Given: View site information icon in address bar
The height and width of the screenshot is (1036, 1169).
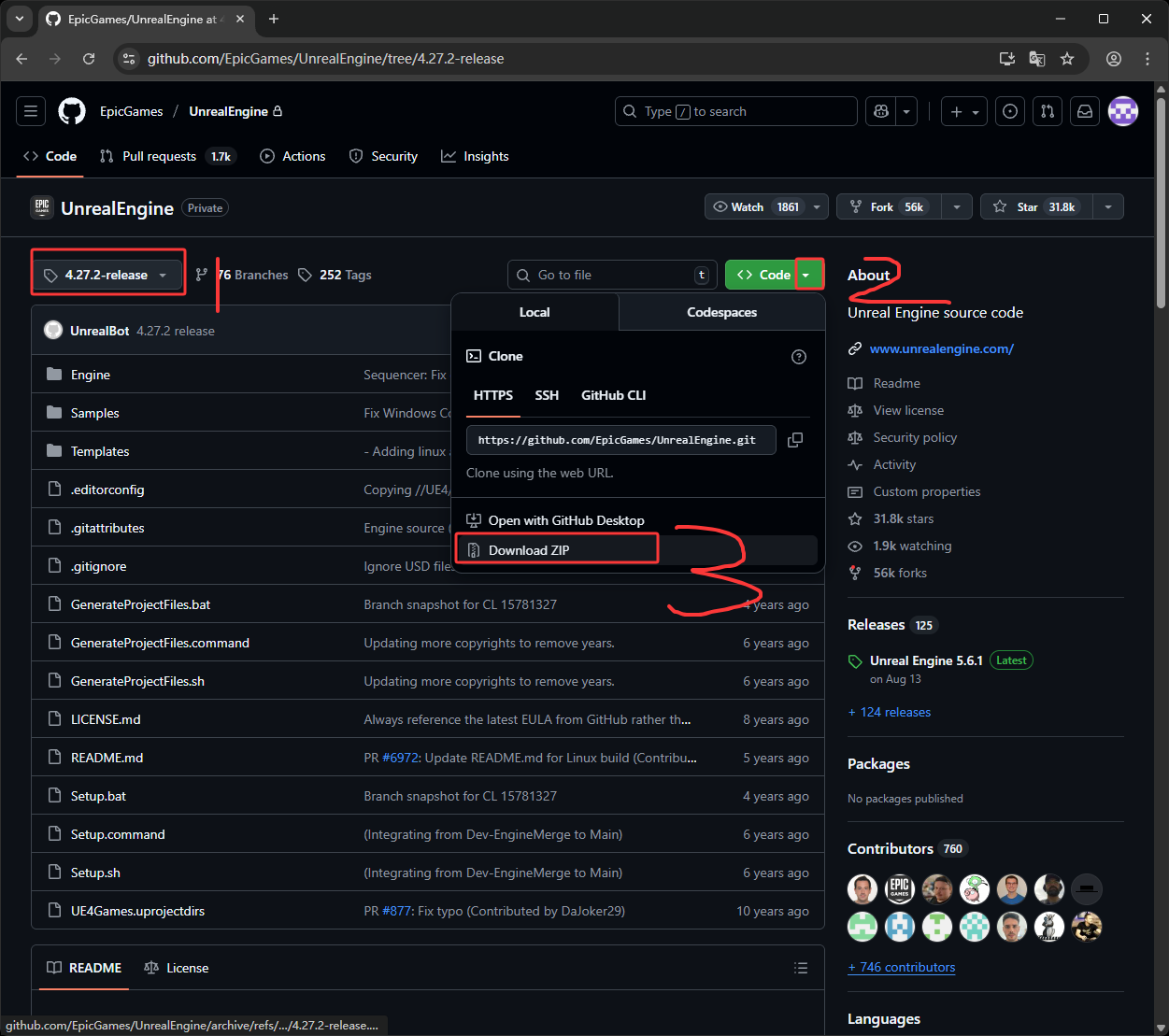Looking at the screenshot, I should (x=129, y=59).
